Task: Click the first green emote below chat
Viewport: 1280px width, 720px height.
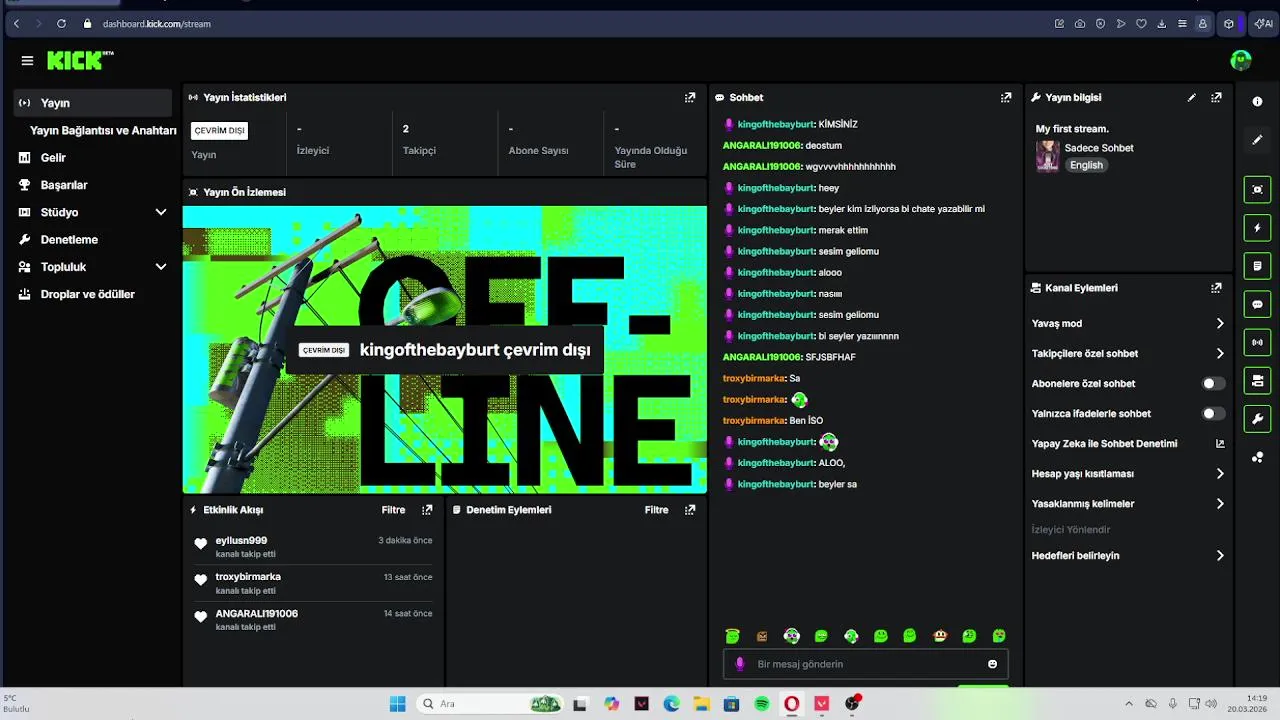Action: coord(732,636)
